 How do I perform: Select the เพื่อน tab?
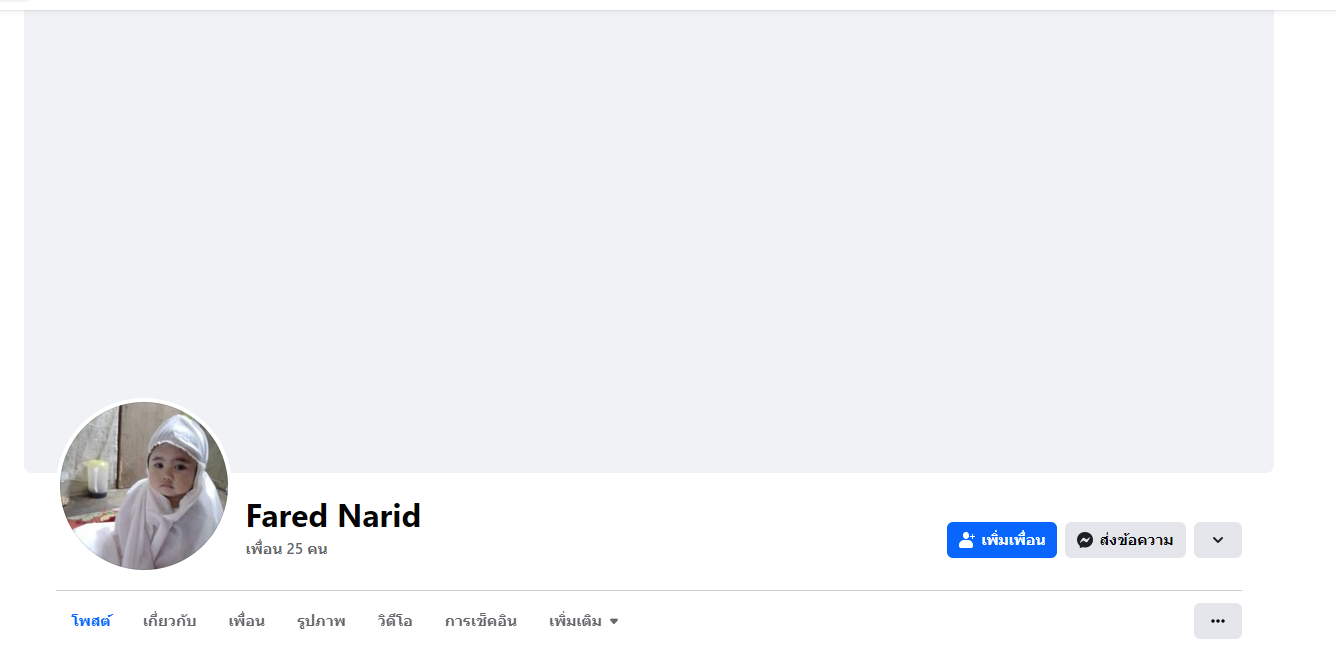click(x=247, y=621)
